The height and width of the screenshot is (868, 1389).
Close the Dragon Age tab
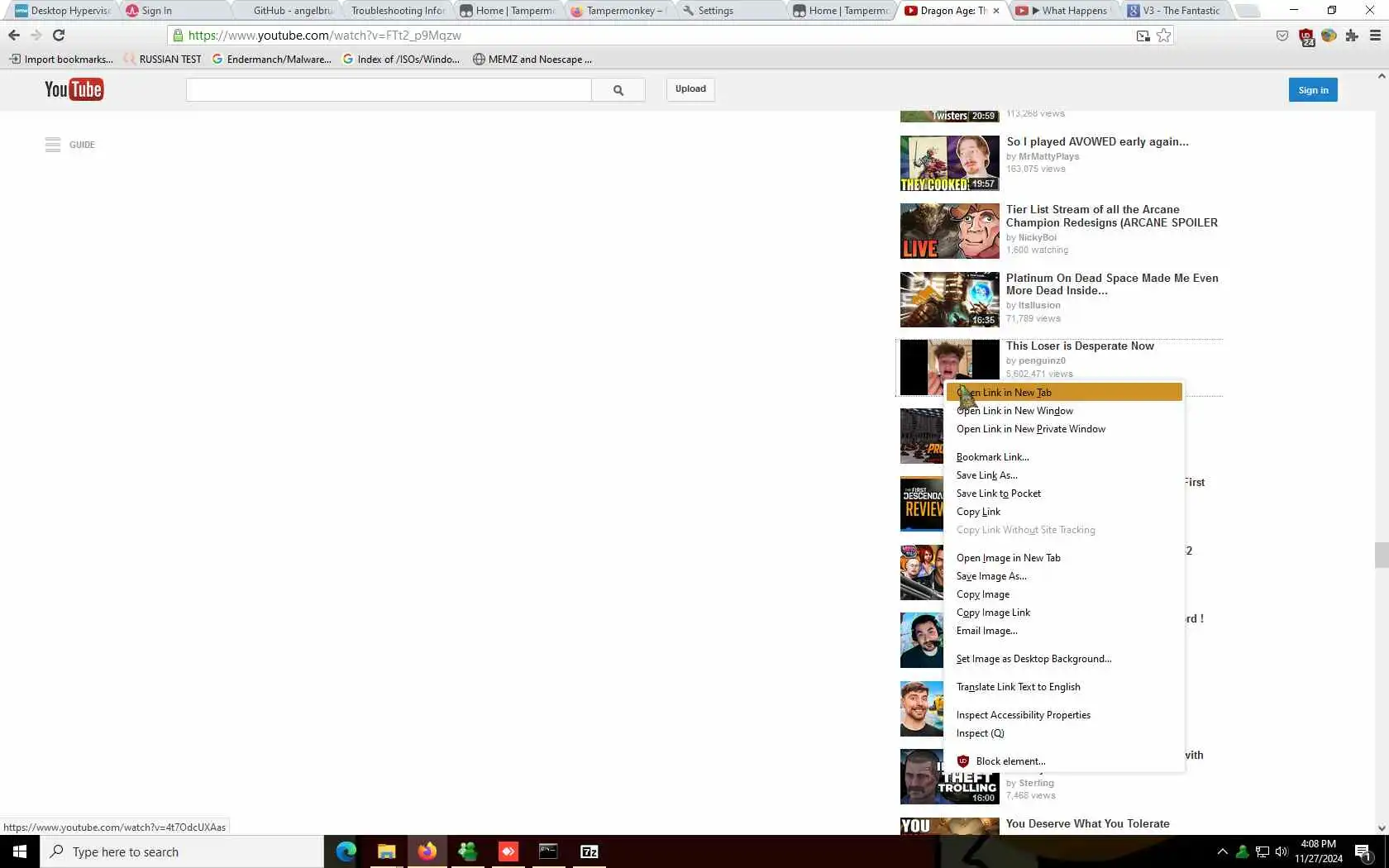996,11
